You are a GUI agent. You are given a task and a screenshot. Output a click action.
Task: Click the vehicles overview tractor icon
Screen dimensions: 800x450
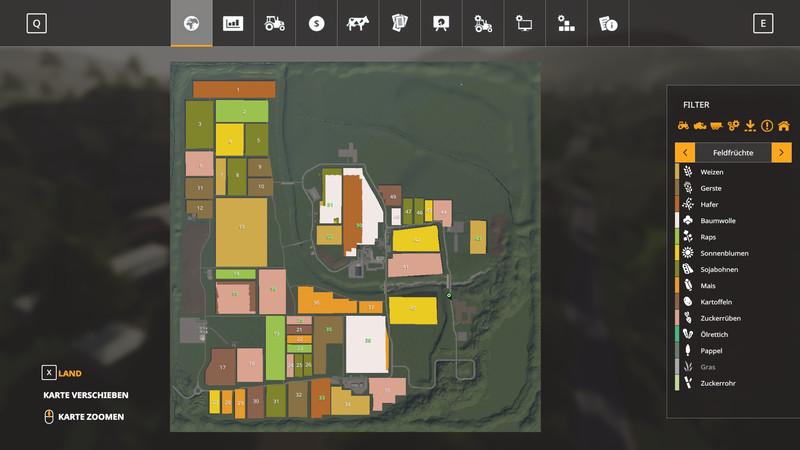pyautogui.click(x=274, y=24)
